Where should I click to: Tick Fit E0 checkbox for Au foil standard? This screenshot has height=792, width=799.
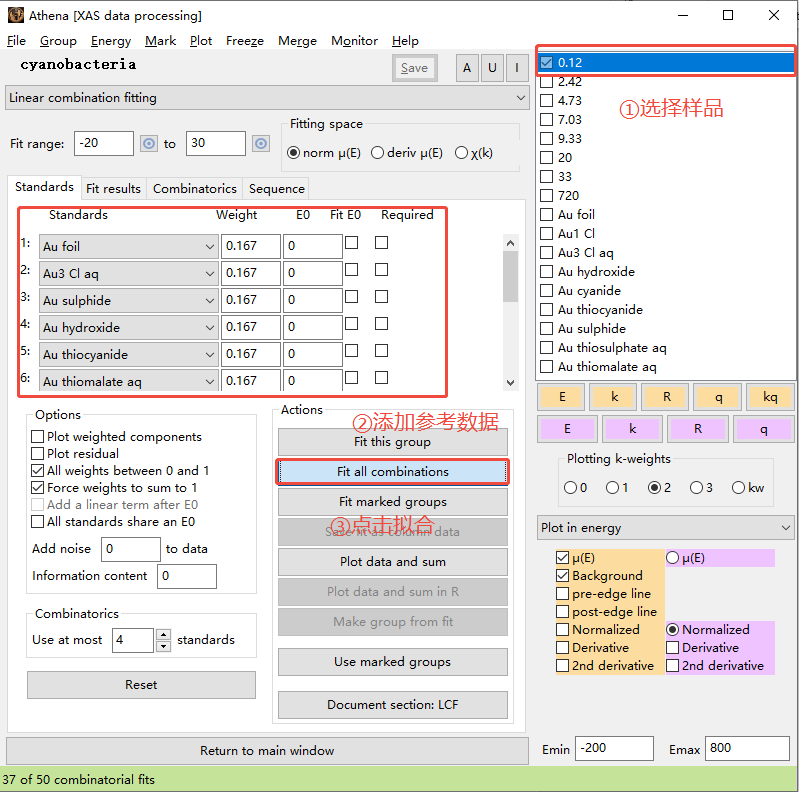352,243
